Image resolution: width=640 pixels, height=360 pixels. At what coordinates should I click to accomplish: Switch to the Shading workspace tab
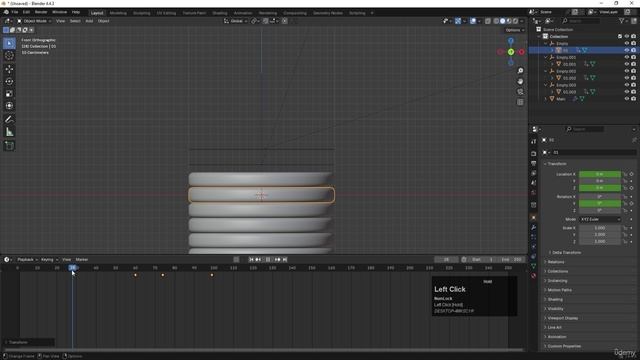pos(220,13)
